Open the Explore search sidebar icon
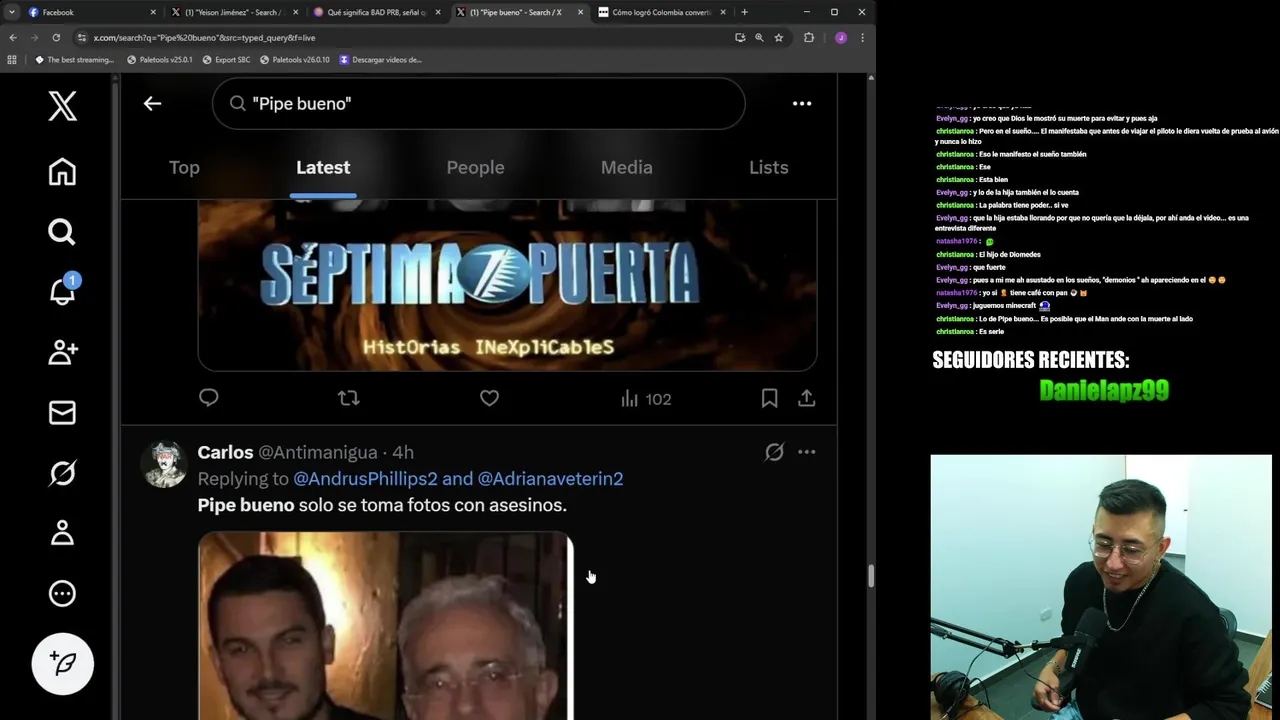Screen dimensions: 1280x720 [62, 232]
